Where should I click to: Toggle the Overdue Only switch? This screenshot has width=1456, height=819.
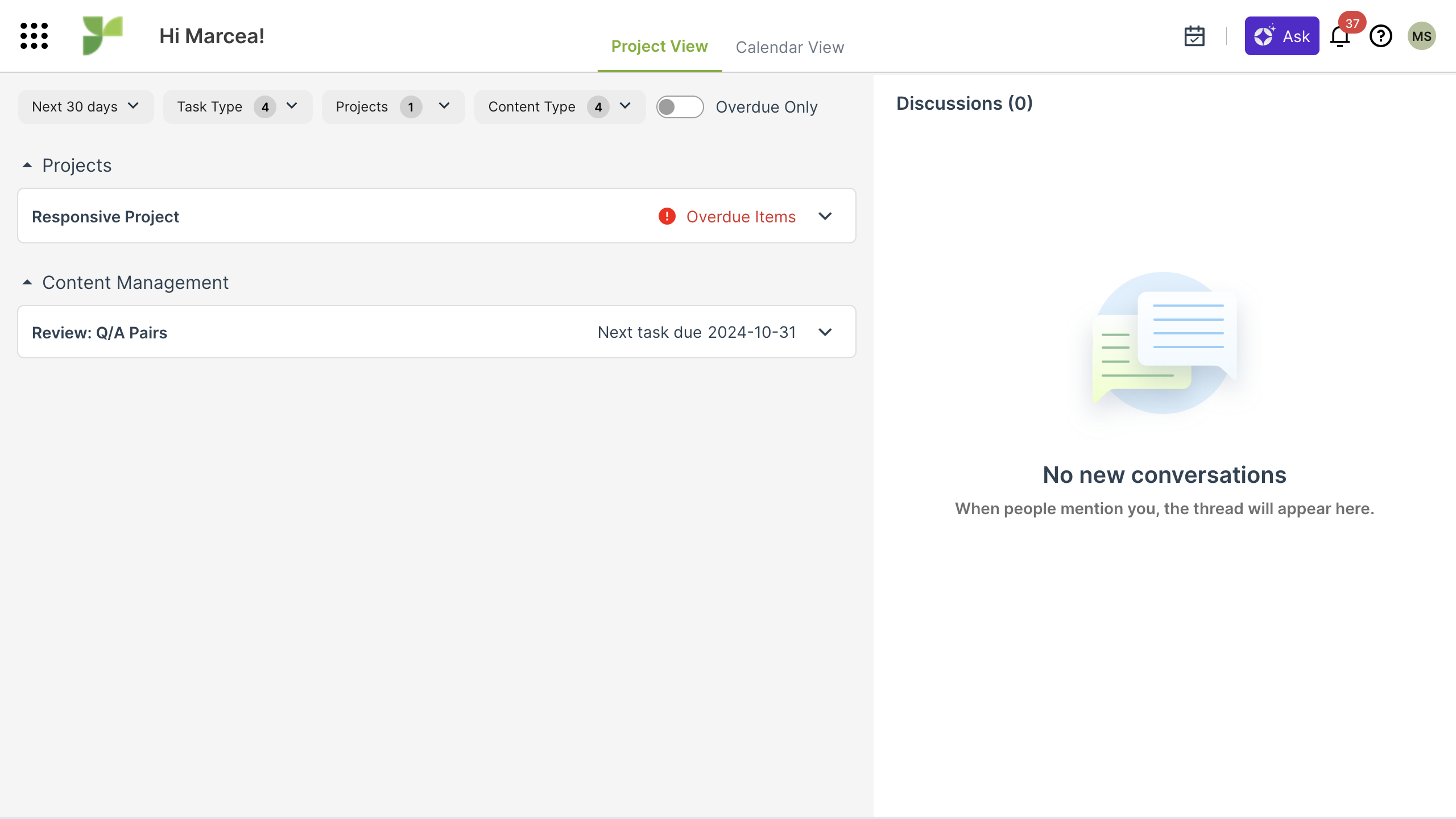680,107
